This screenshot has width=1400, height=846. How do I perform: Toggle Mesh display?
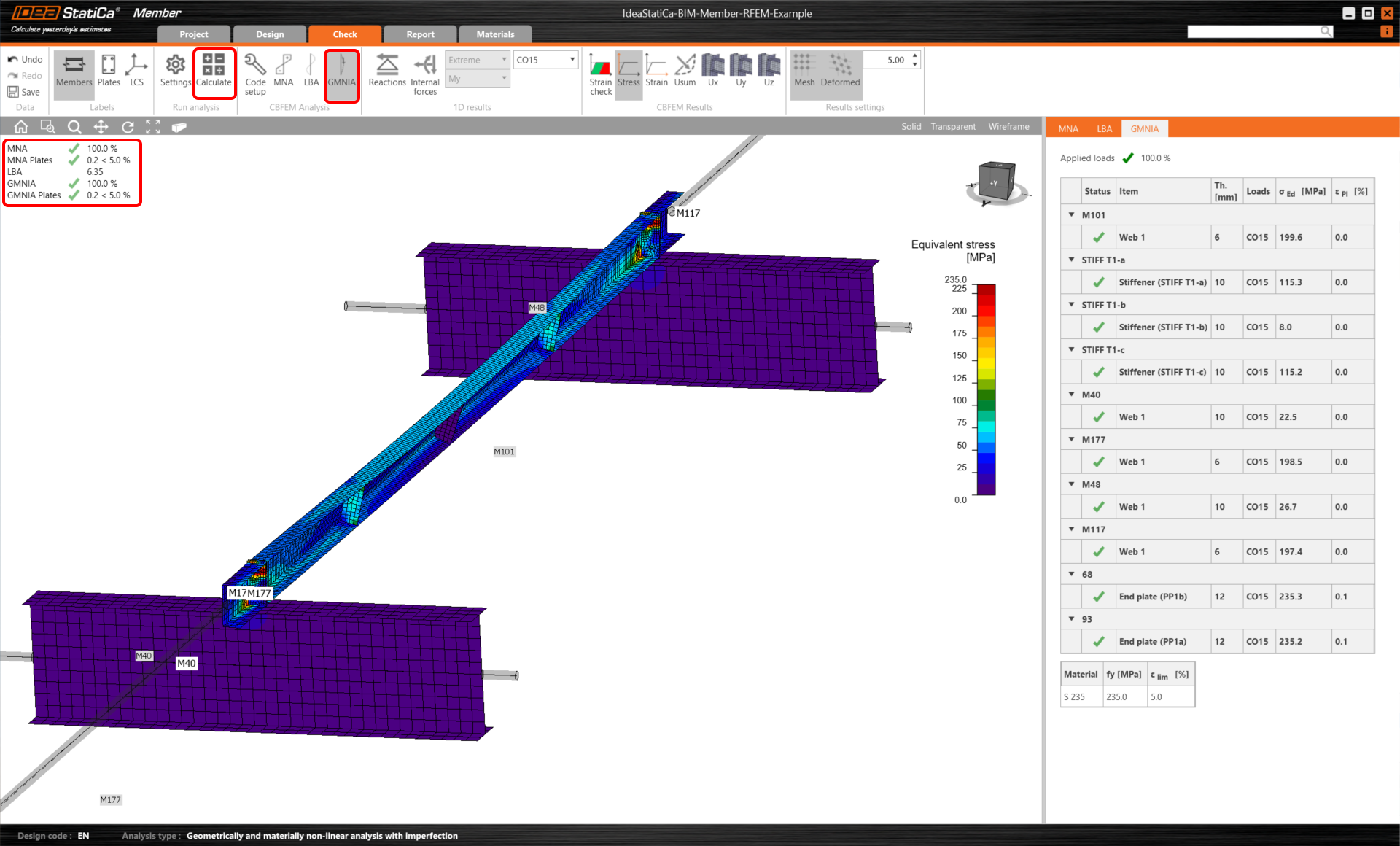tap(804, 71)
